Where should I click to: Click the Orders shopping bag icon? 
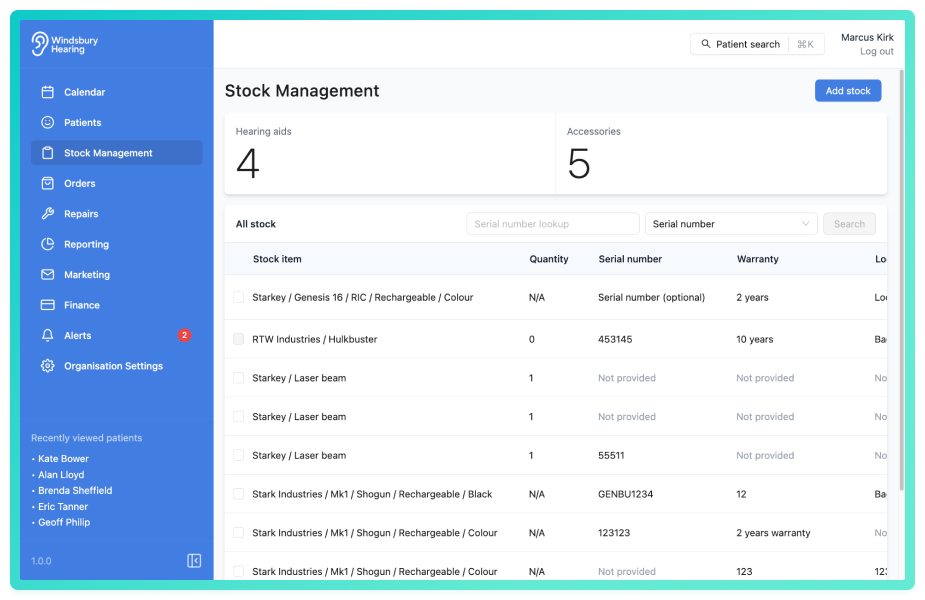(48, 183)
